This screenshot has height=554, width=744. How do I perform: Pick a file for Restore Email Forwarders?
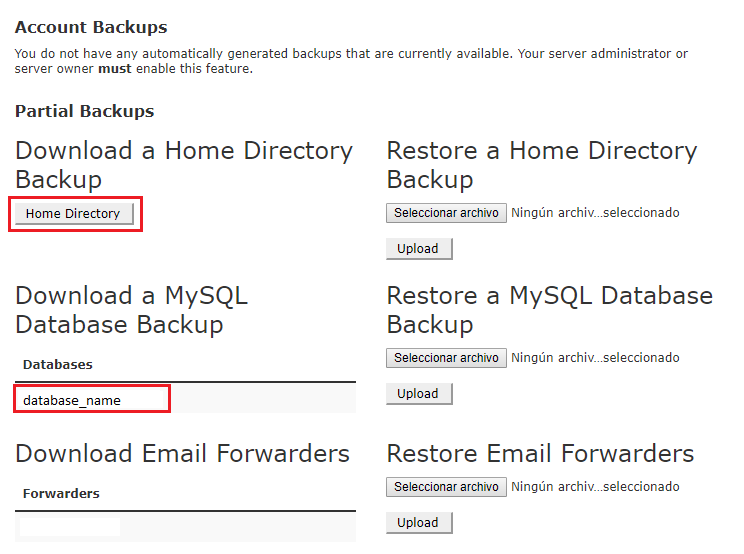coord(446,487)
